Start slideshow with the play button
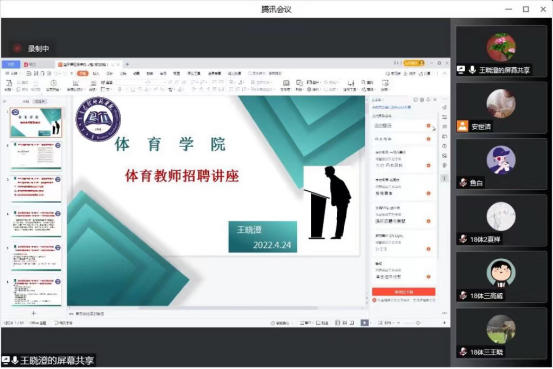 click(x=364, y=322)
